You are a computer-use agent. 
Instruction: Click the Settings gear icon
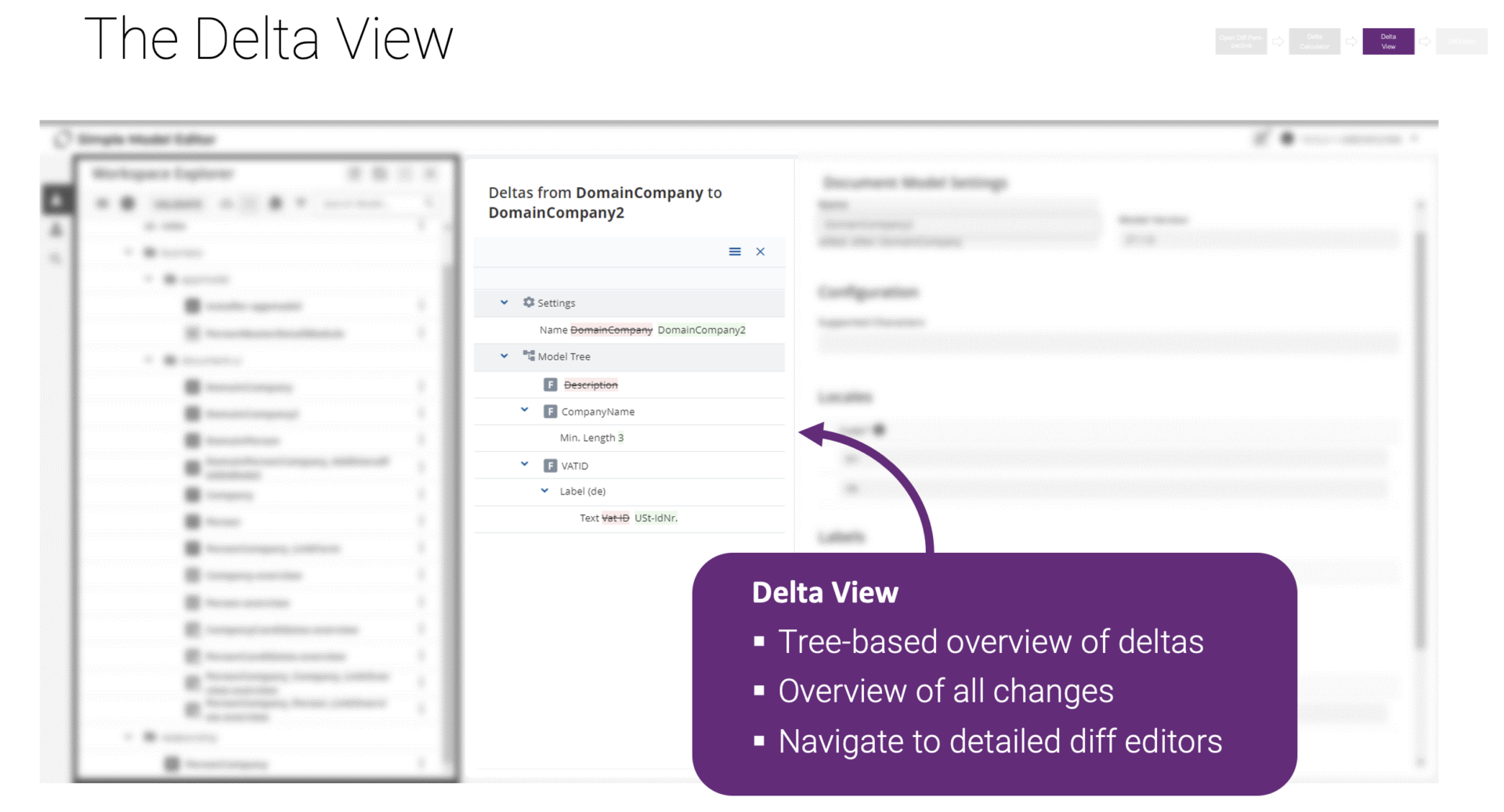(x=529, y=302)
